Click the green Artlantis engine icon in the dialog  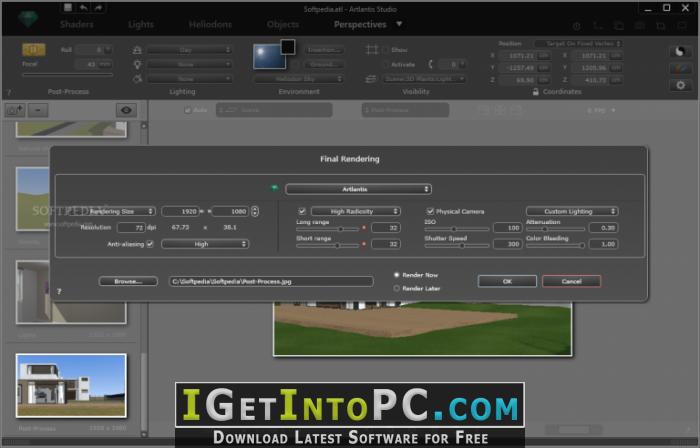275,188
